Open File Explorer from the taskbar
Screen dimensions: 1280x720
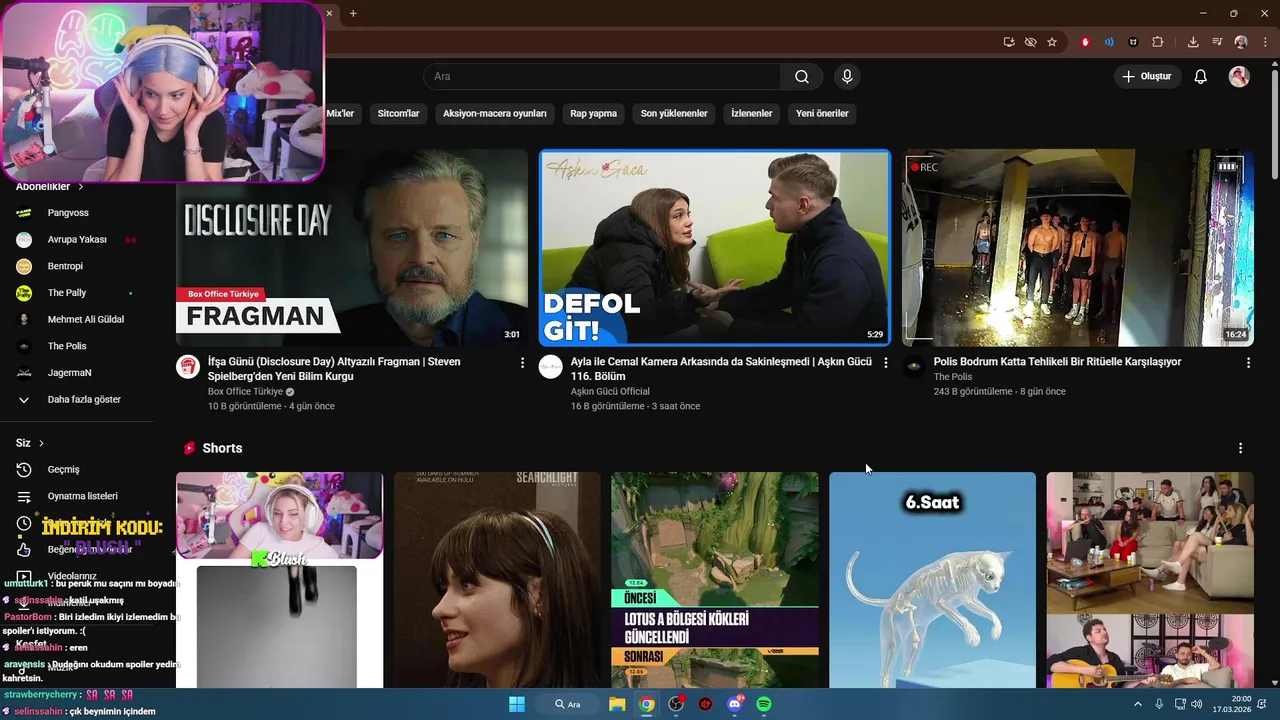(617, 704)
